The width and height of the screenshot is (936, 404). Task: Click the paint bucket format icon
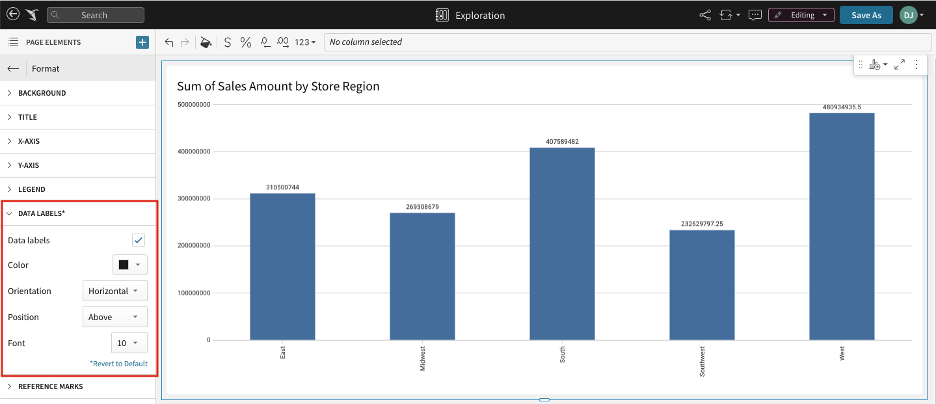point(205,42)
